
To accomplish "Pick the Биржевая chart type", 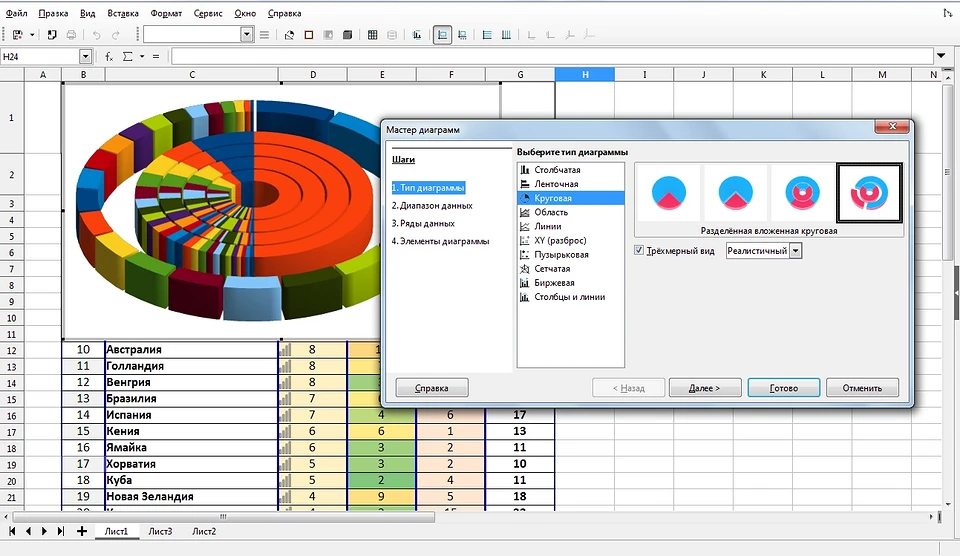I will 556,283.
